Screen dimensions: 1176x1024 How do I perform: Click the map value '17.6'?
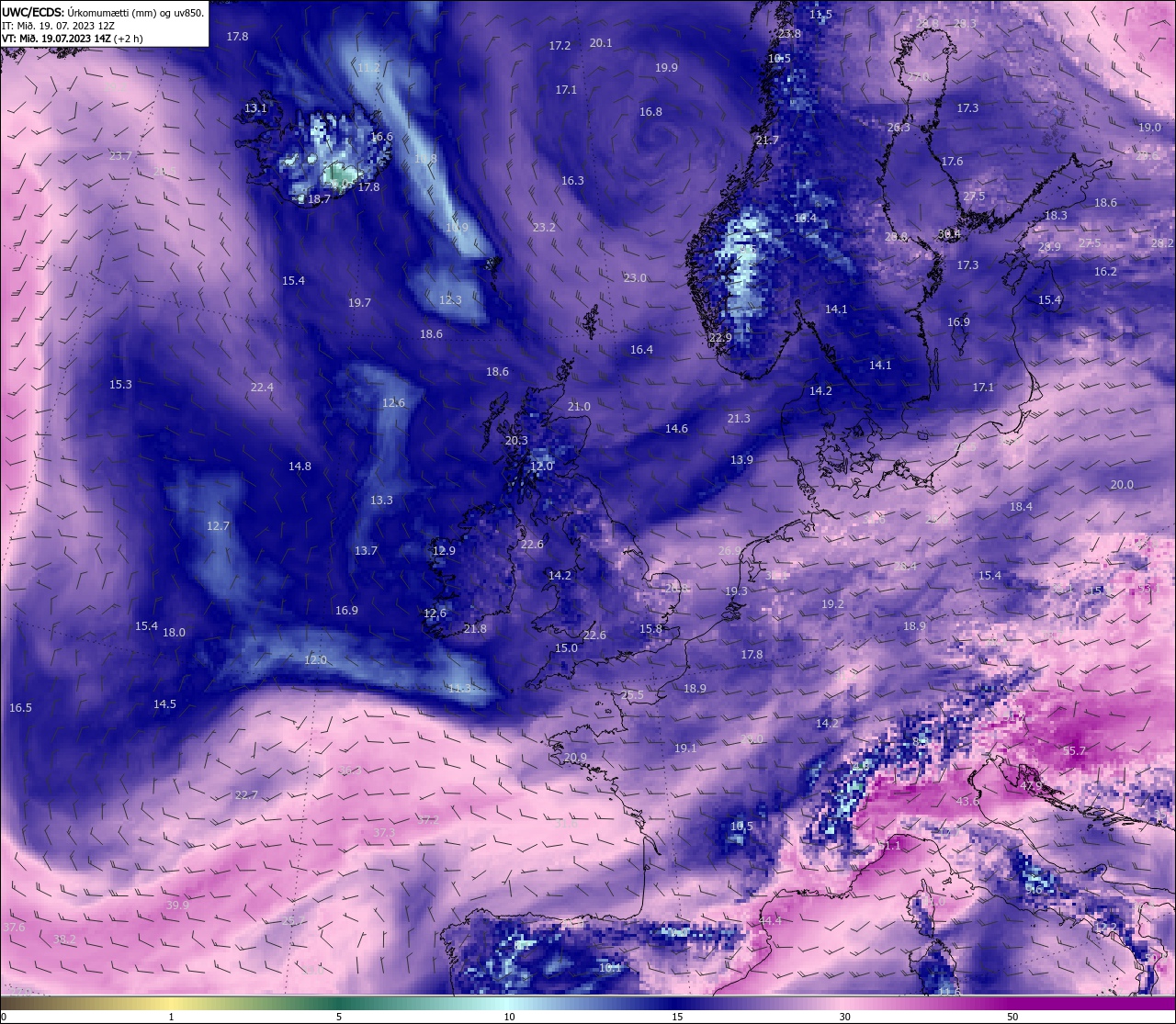pos(952,161)
